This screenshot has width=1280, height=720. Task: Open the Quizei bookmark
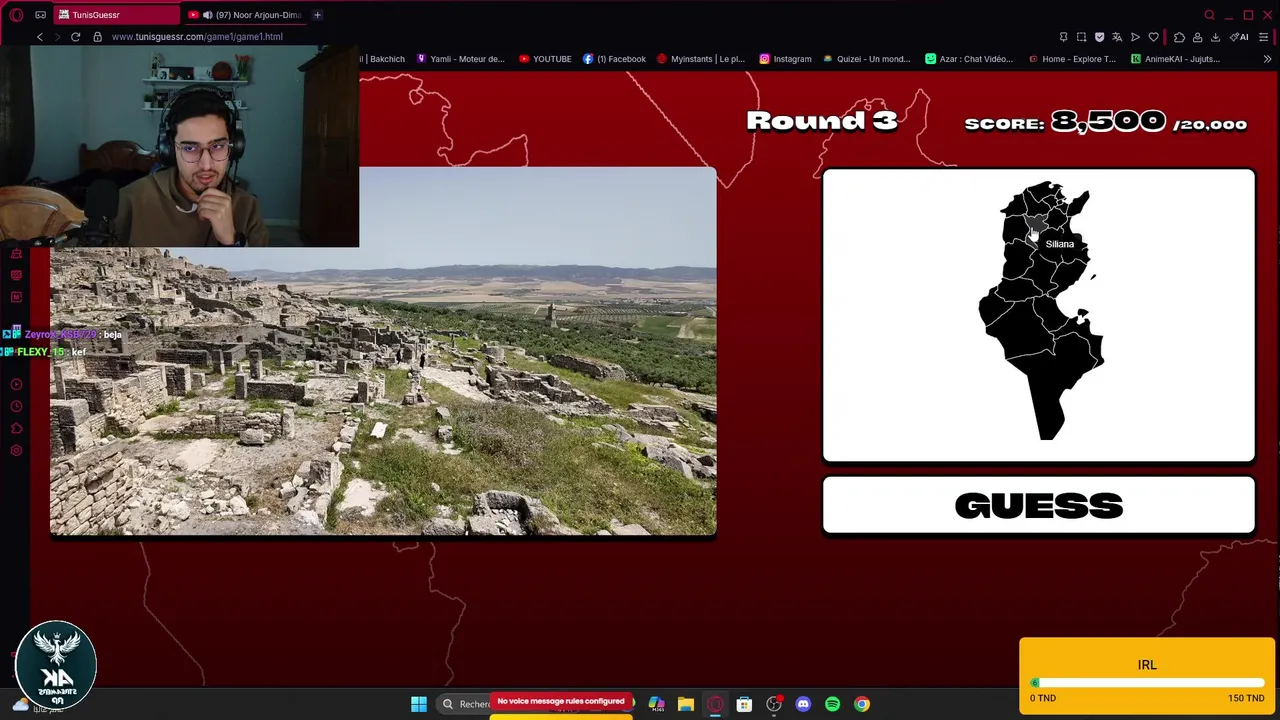(866, 59)
